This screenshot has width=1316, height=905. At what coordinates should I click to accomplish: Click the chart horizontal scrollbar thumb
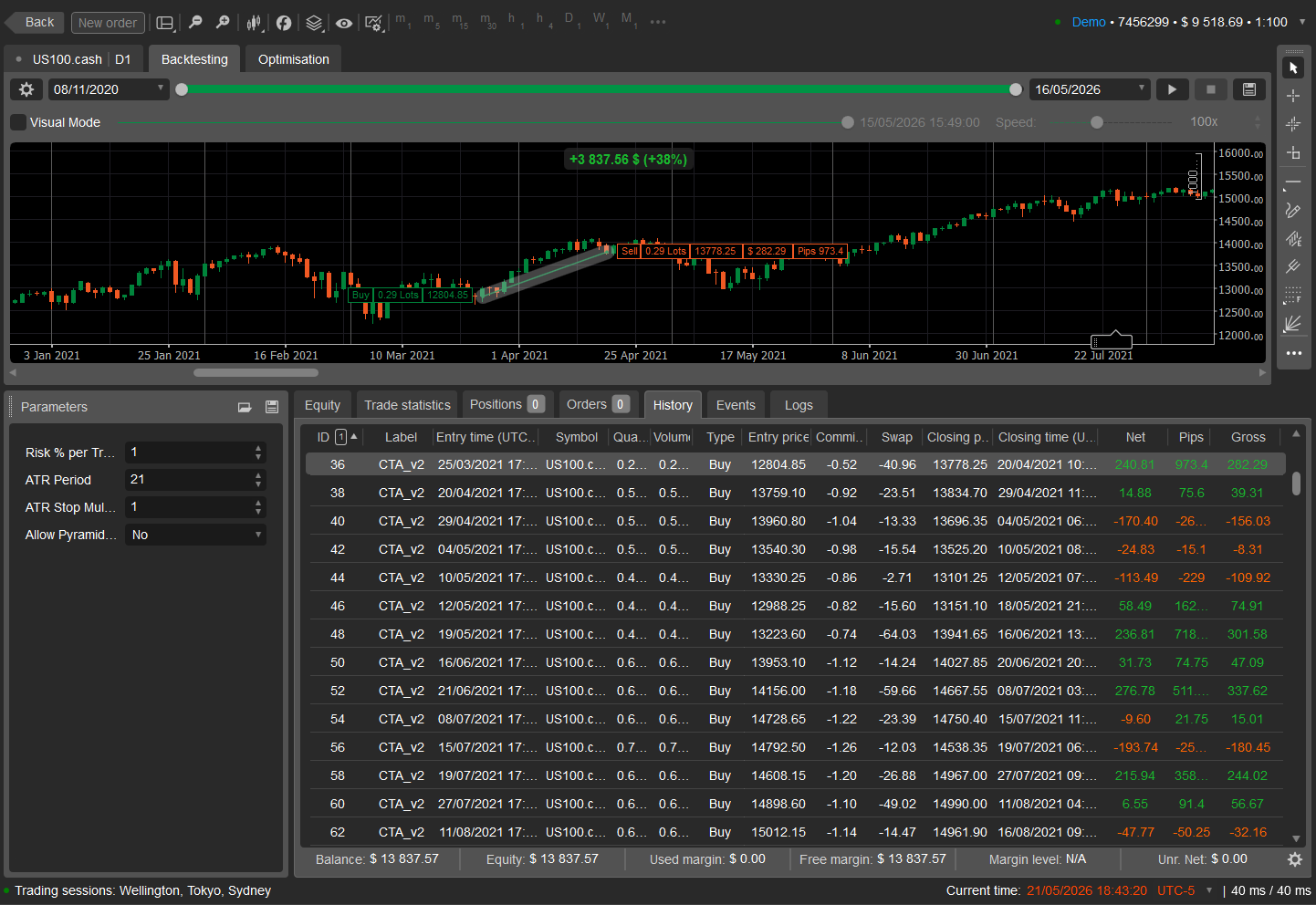[x=256, y=372]
